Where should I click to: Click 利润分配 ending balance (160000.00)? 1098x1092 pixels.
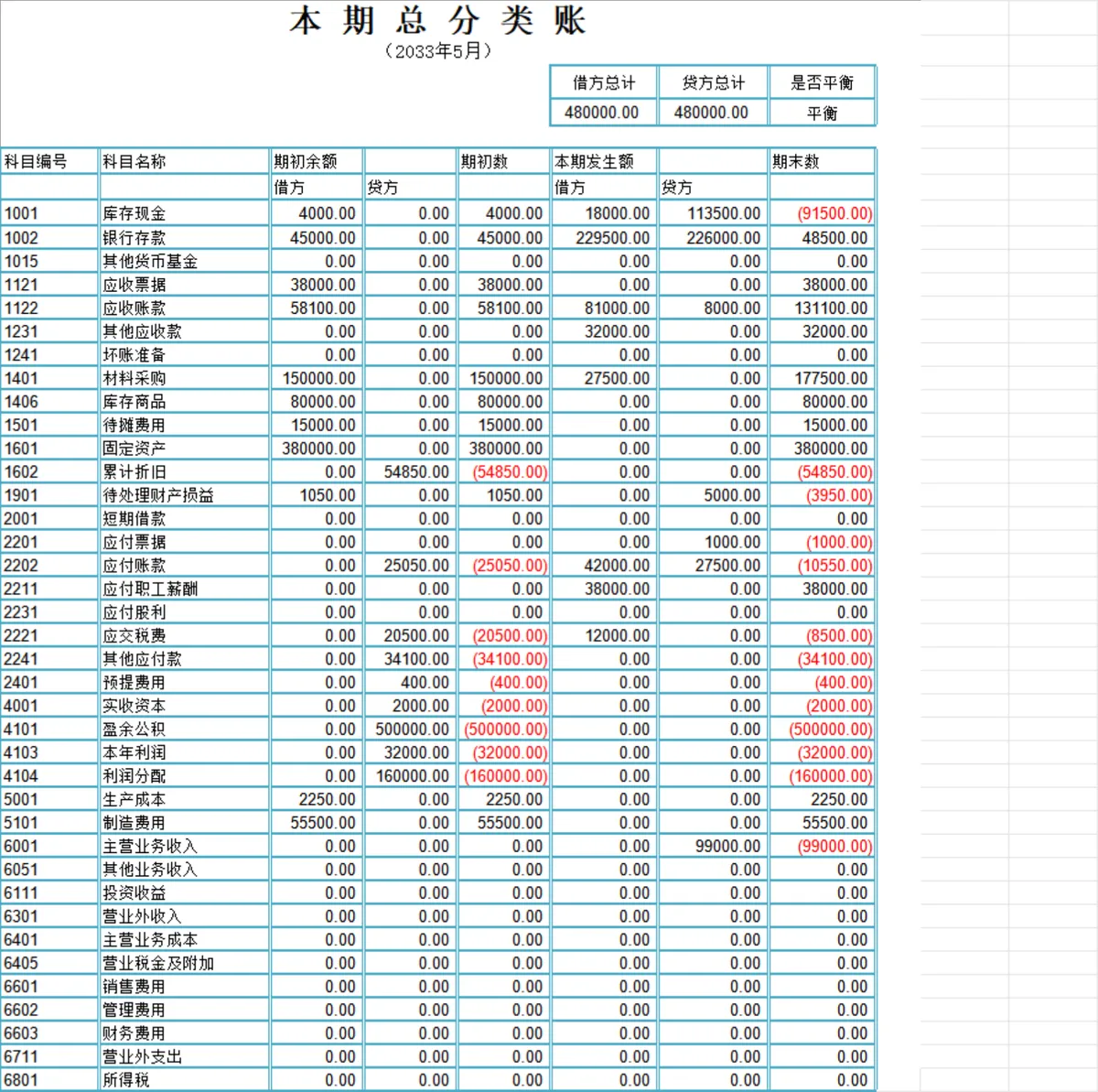(831, 776)
